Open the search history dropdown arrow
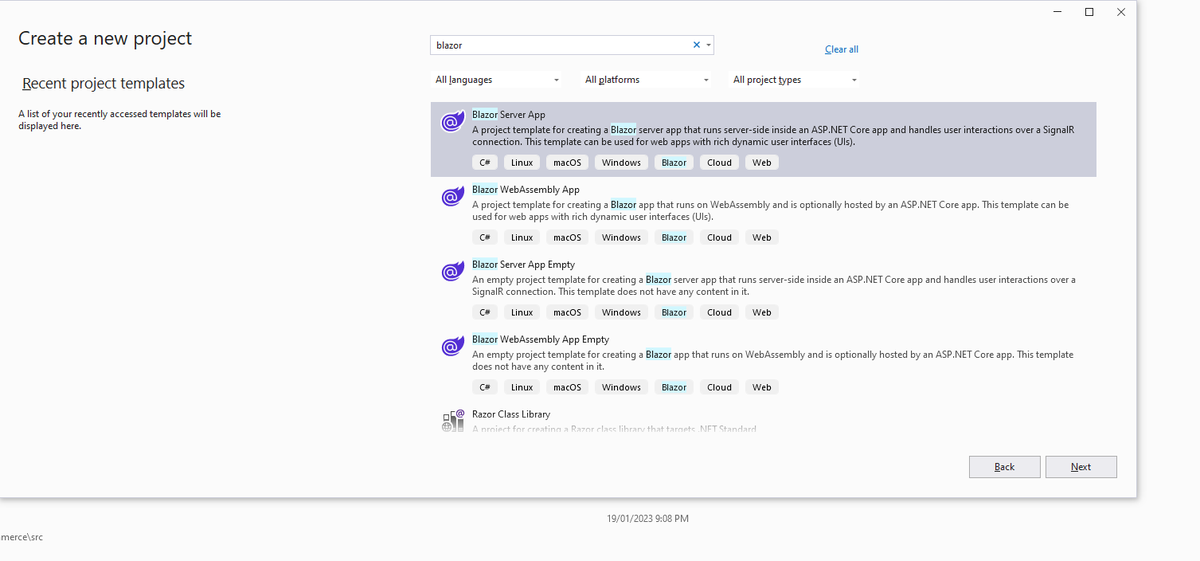 point(709,45)
